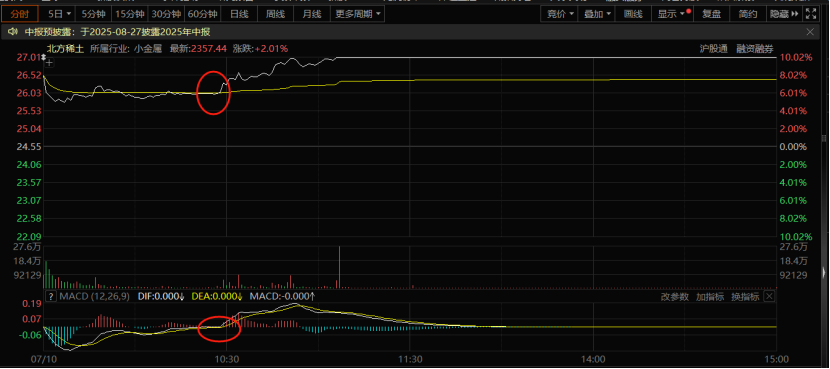Click the price axis scale arrows icon
This screenshot has height=369, width=830.
tap(44, 57)
